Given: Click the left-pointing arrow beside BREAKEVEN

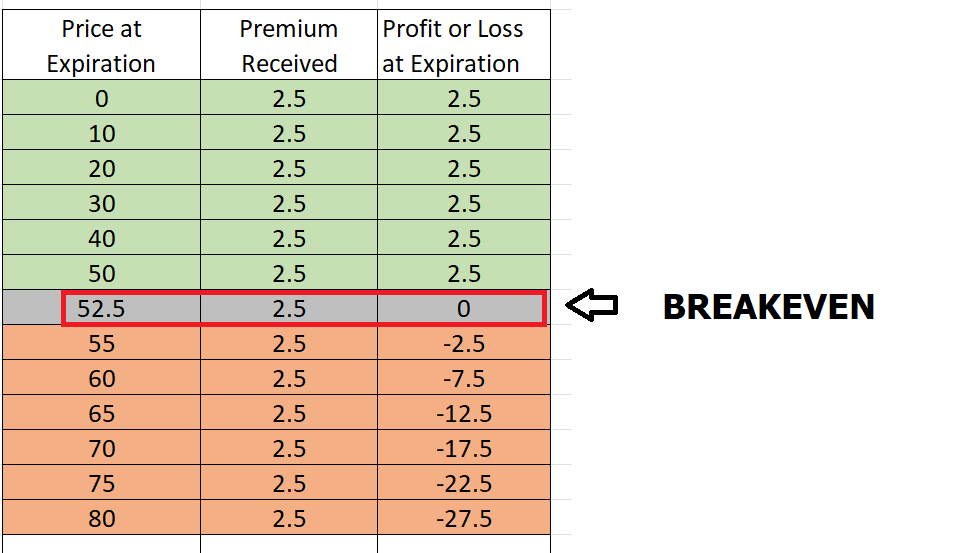Looking at the screenshot, I should coord(592,307).
